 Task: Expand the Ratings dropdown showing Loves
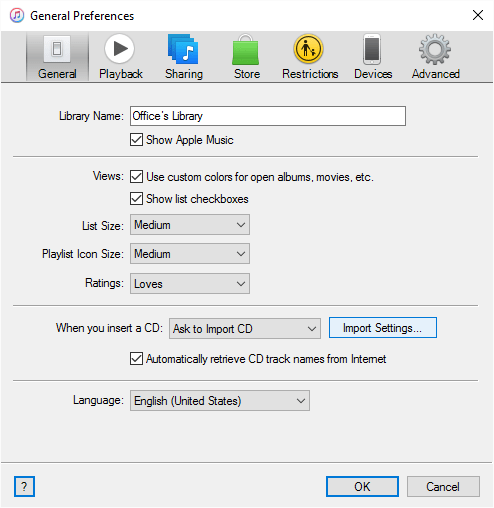coord(190,284)
